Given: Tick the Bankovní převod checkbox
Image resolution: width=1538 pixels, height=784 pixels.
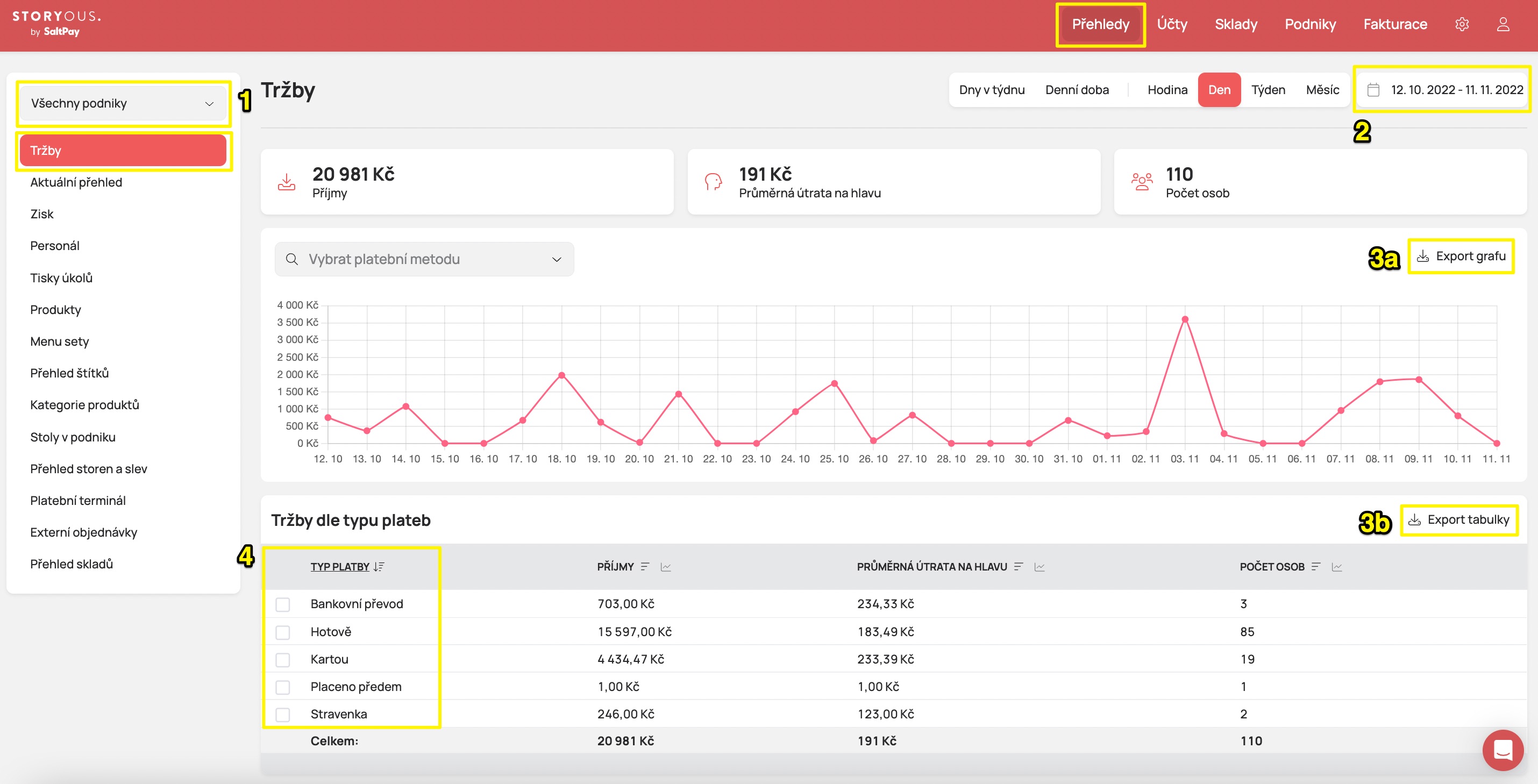Looking at the screenshot, I should click(283, 604).
